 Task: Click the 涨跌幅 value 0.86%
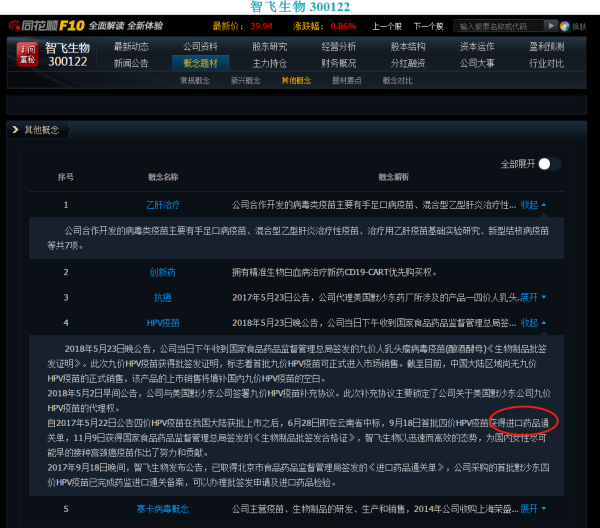tap(343, 26)
